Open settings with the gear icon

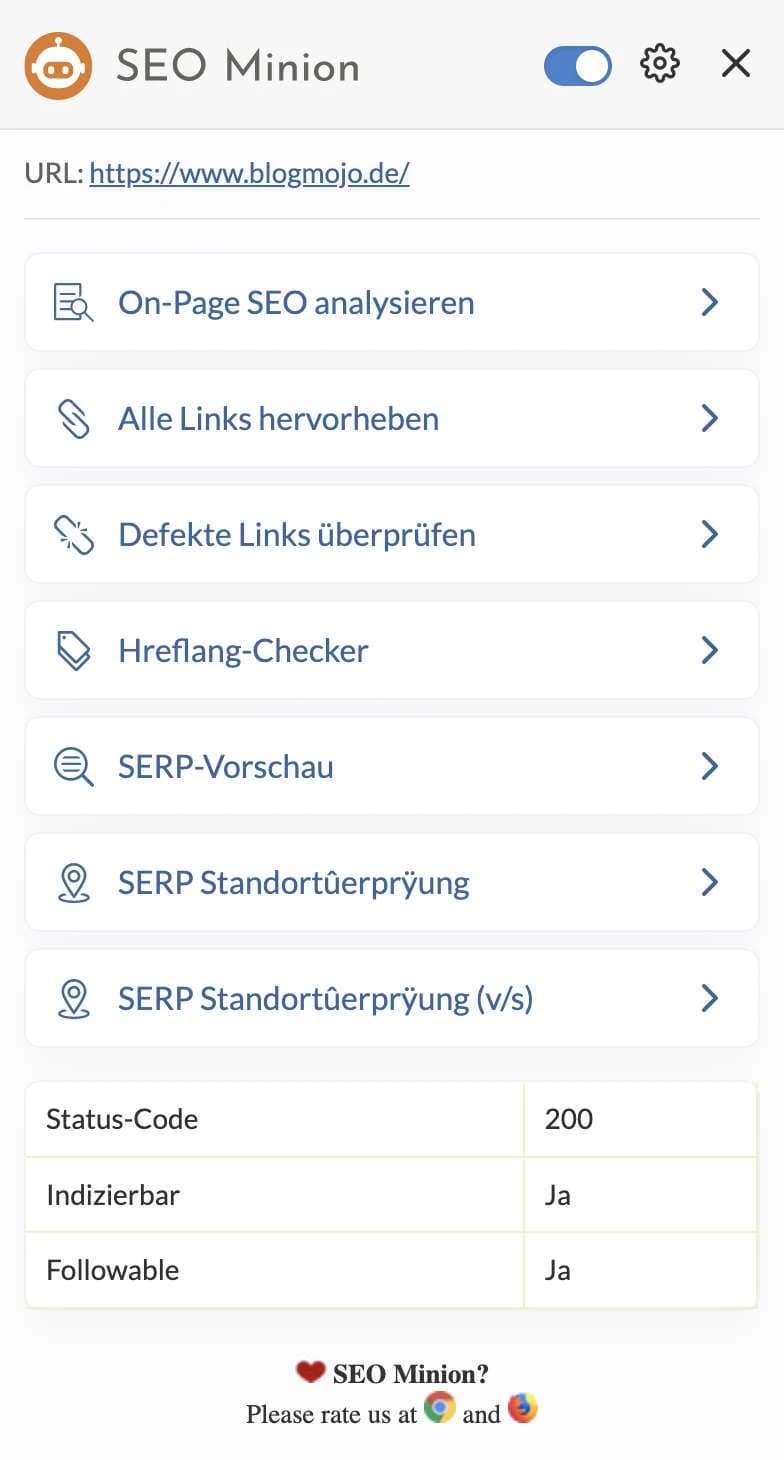[659, 64]
